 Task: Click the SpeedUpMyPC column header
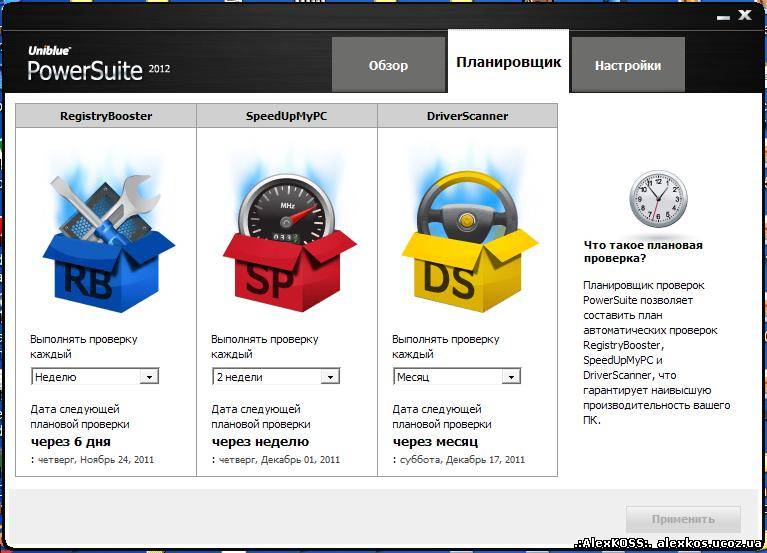coord(287,116)
